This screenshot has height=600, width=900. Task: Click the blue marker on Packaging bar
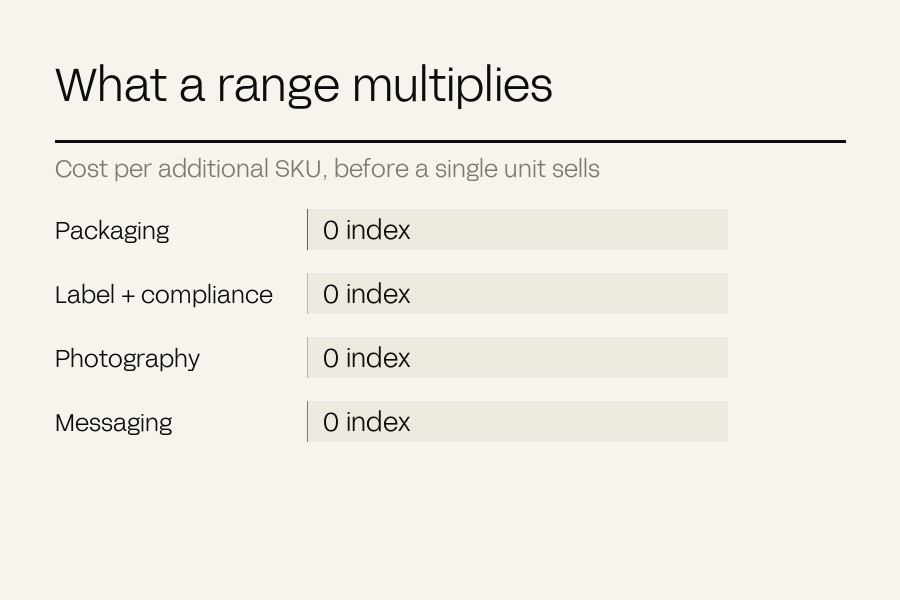pos(308,230)
